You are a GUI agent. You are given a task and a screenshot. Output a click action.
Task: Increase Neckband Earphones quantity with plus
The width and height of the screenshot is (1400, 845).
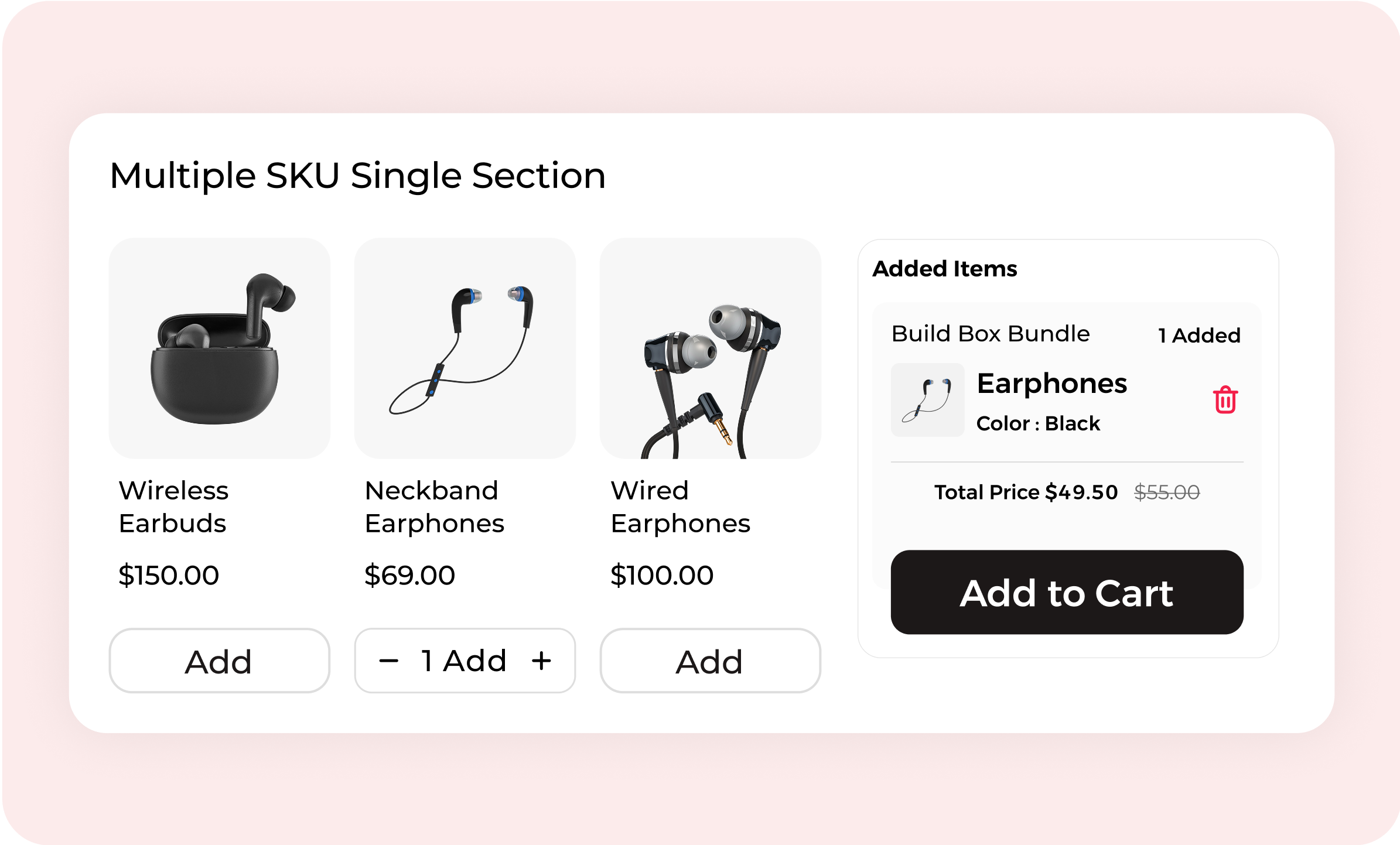pyautogui.click(x=541, y=661)
